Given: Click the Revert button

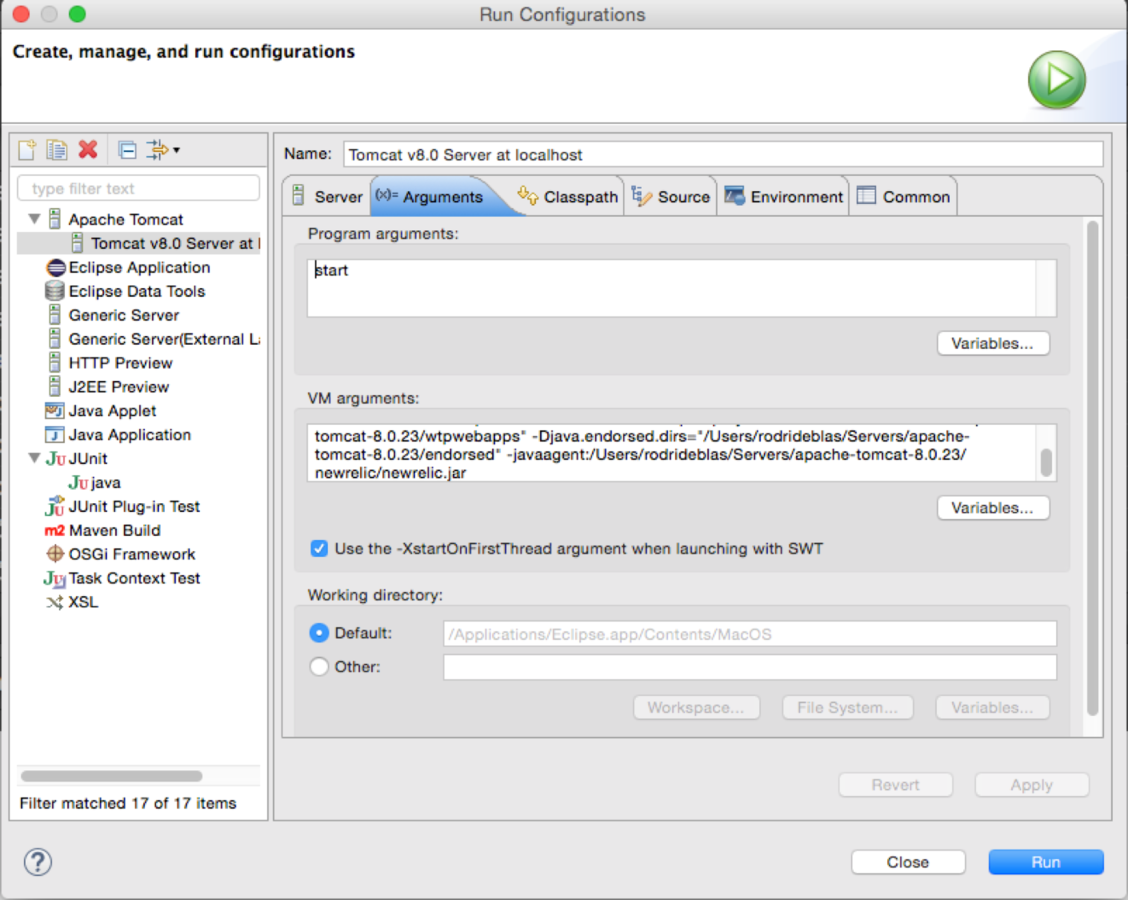Looking at the screenshot, I should click(896, 785).
